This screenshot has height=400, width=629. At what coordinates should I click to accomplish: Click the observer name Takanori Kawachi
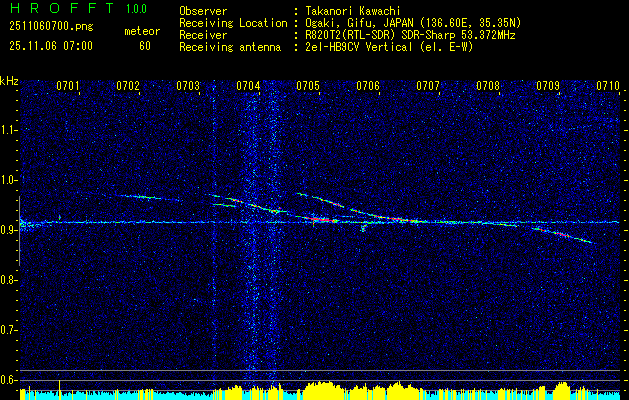(353, 11)
